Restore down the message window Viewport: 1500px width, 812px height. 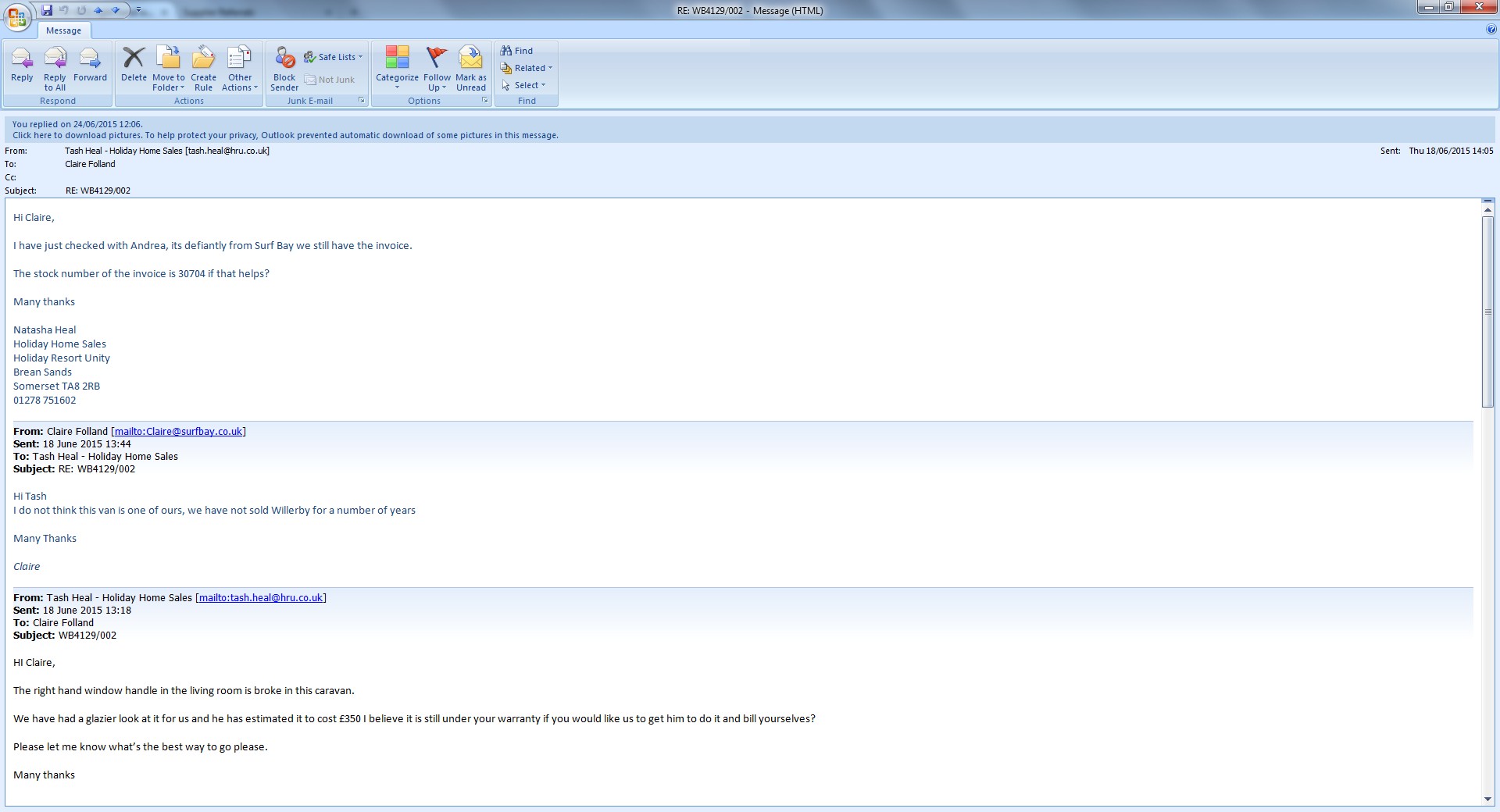[1448, 7]
